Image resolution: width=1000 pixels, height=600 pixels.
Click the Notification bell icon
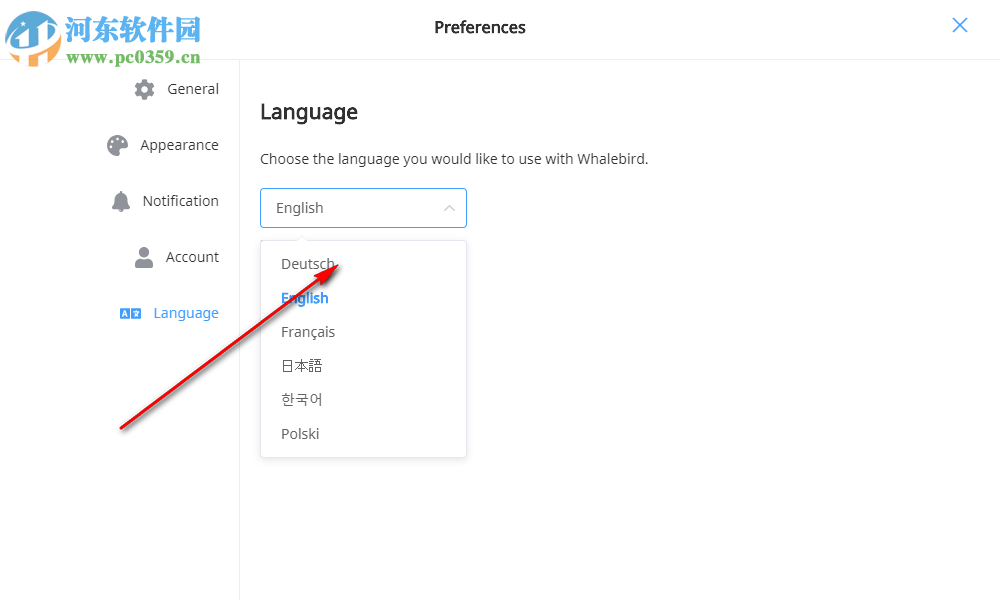(x=121, y=201)
